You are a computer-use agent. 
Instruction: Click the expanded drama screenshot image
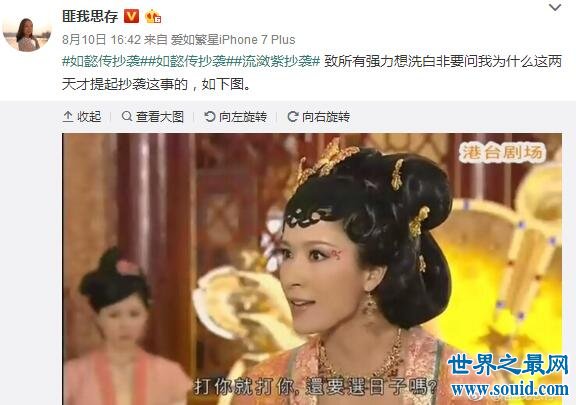pyautogui.click(x=312, y=269)
